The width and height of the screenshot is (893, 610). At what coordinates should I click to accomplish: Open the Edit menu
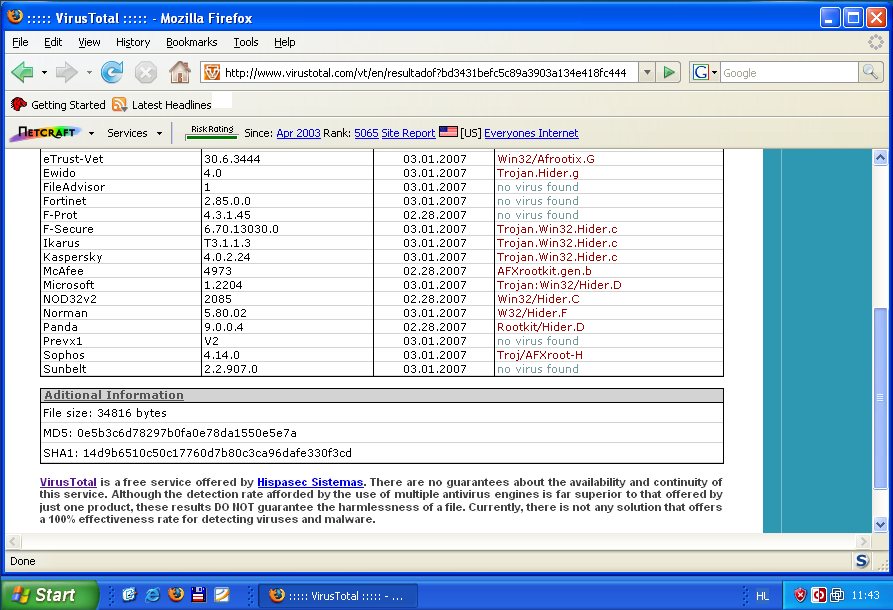(x=53, y=42)
